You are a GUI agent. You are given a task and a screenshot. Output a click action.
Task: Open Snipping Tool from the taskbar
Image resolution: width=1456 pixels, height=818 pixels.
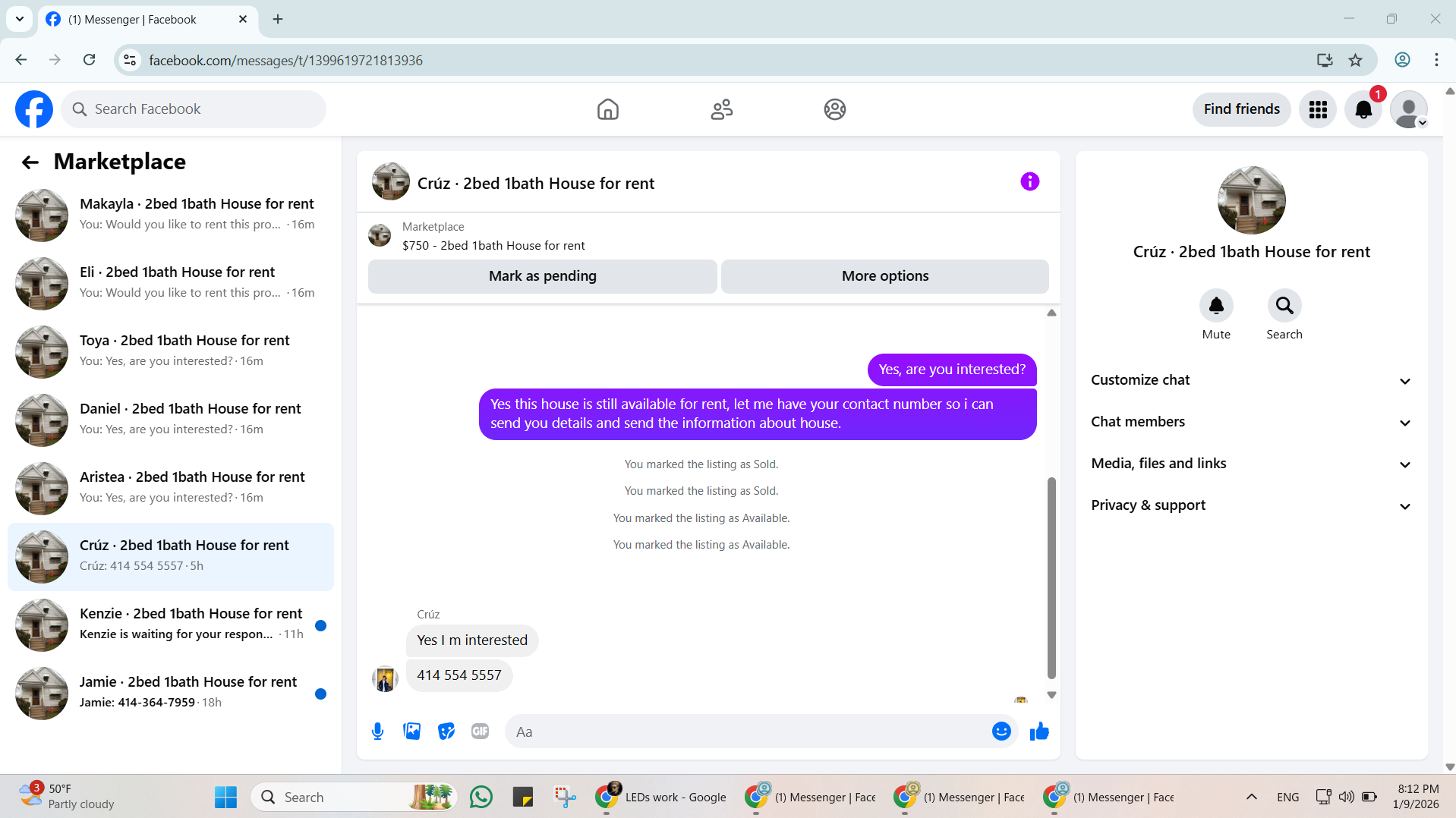point(564,797)
